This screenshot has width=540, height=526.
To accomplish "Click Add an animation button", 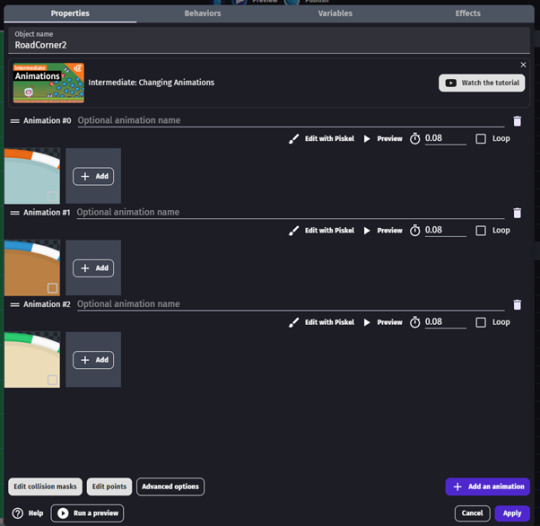I will [487, 487].
